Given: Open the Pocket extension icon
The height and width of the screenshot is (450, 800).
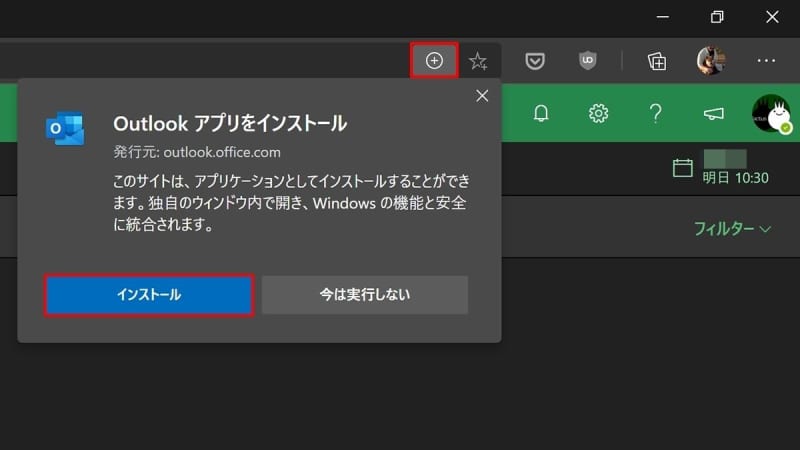Looking at the screenshot, I should 535,61.
